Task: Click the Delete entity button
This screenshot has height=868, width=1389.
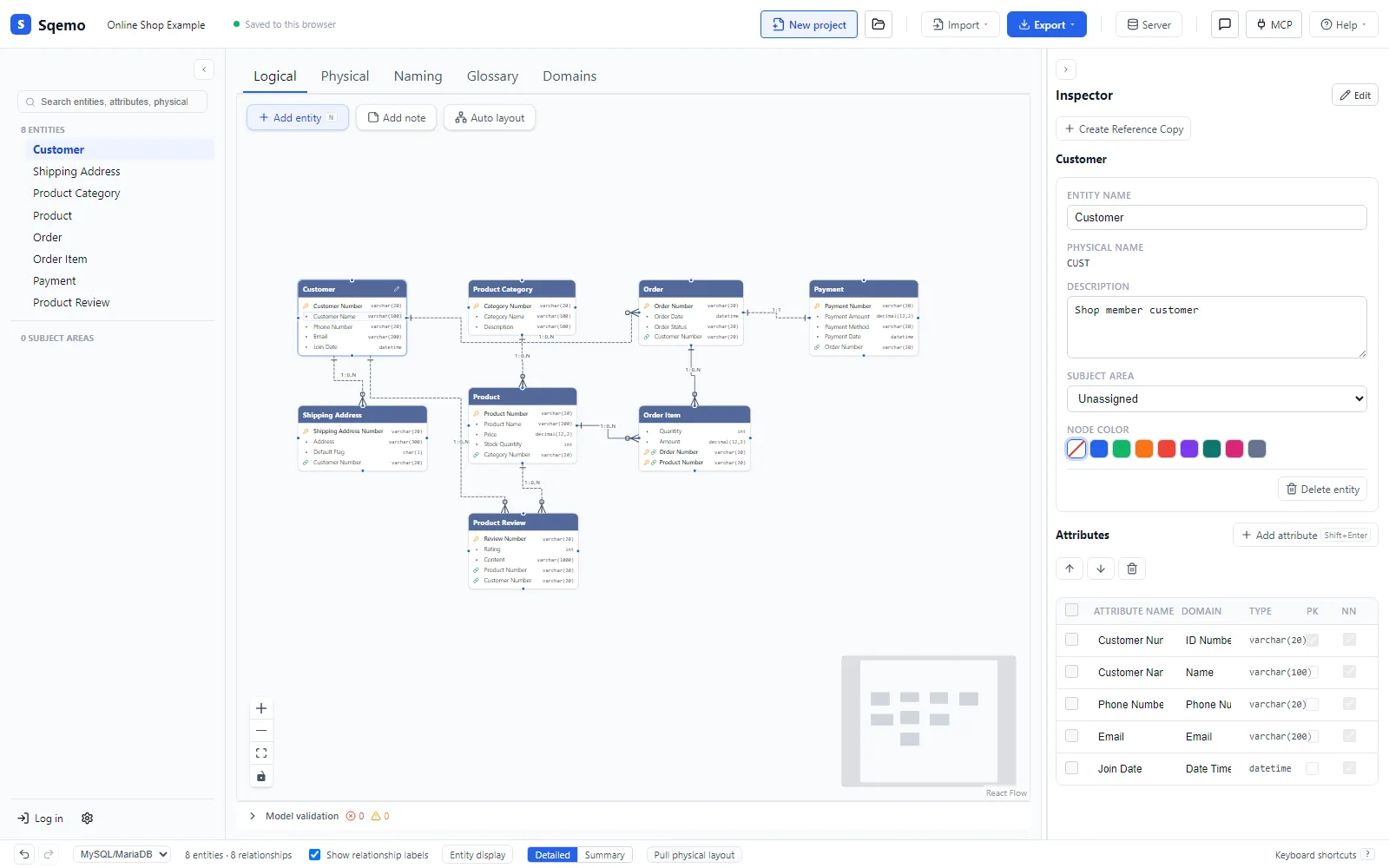Action: click(1322, 489)
